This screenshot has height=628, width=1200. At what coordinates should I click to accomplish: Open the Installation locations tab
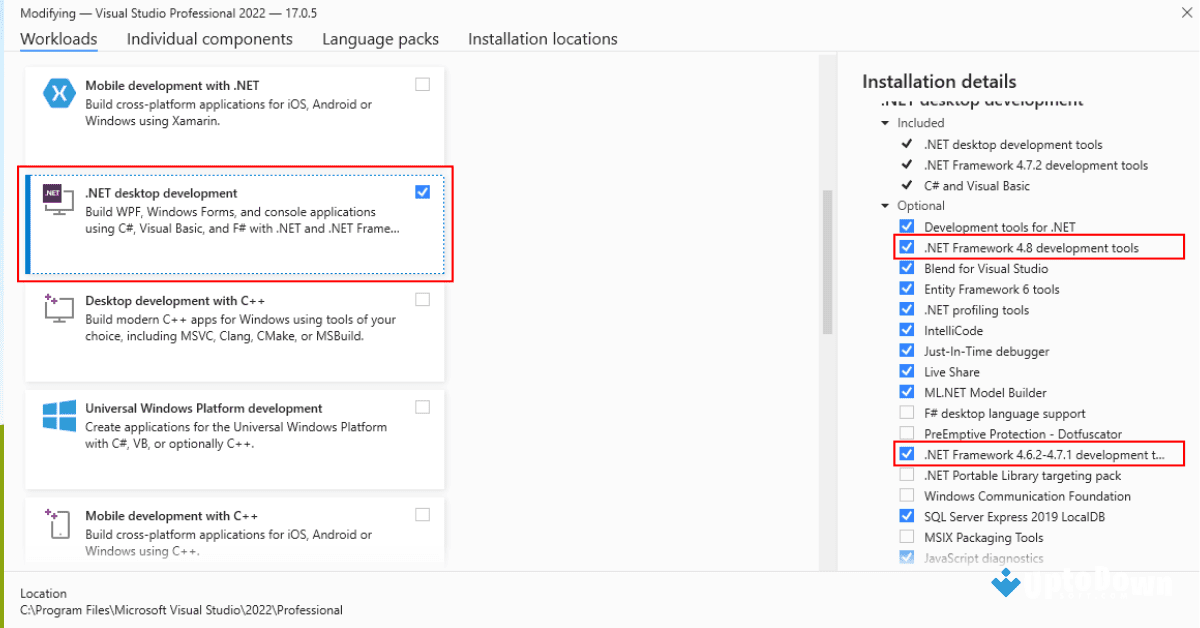[x=542, y=39]
